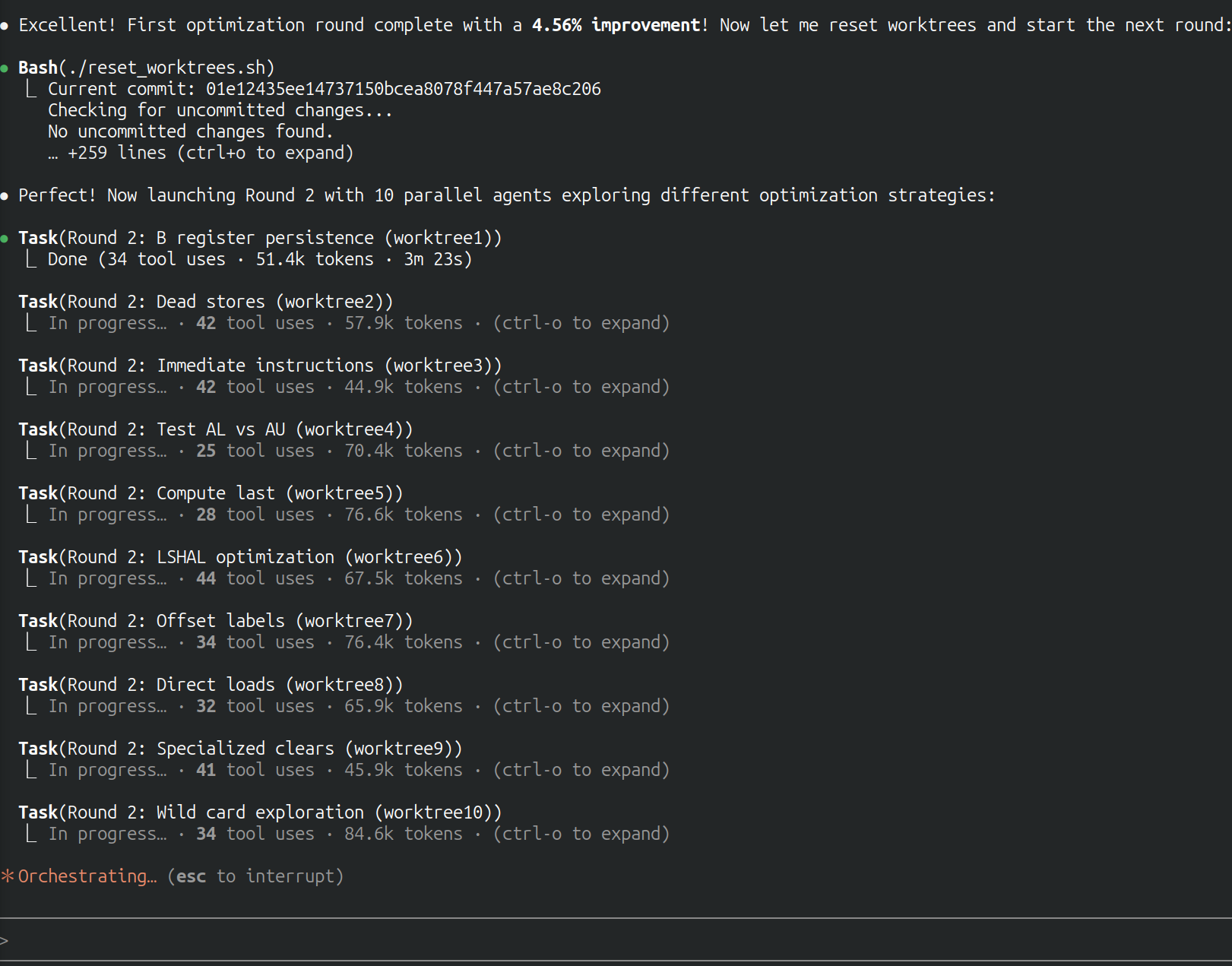
Task: Click the tree branch under the Dead stores task
Action: pos(31,323)
